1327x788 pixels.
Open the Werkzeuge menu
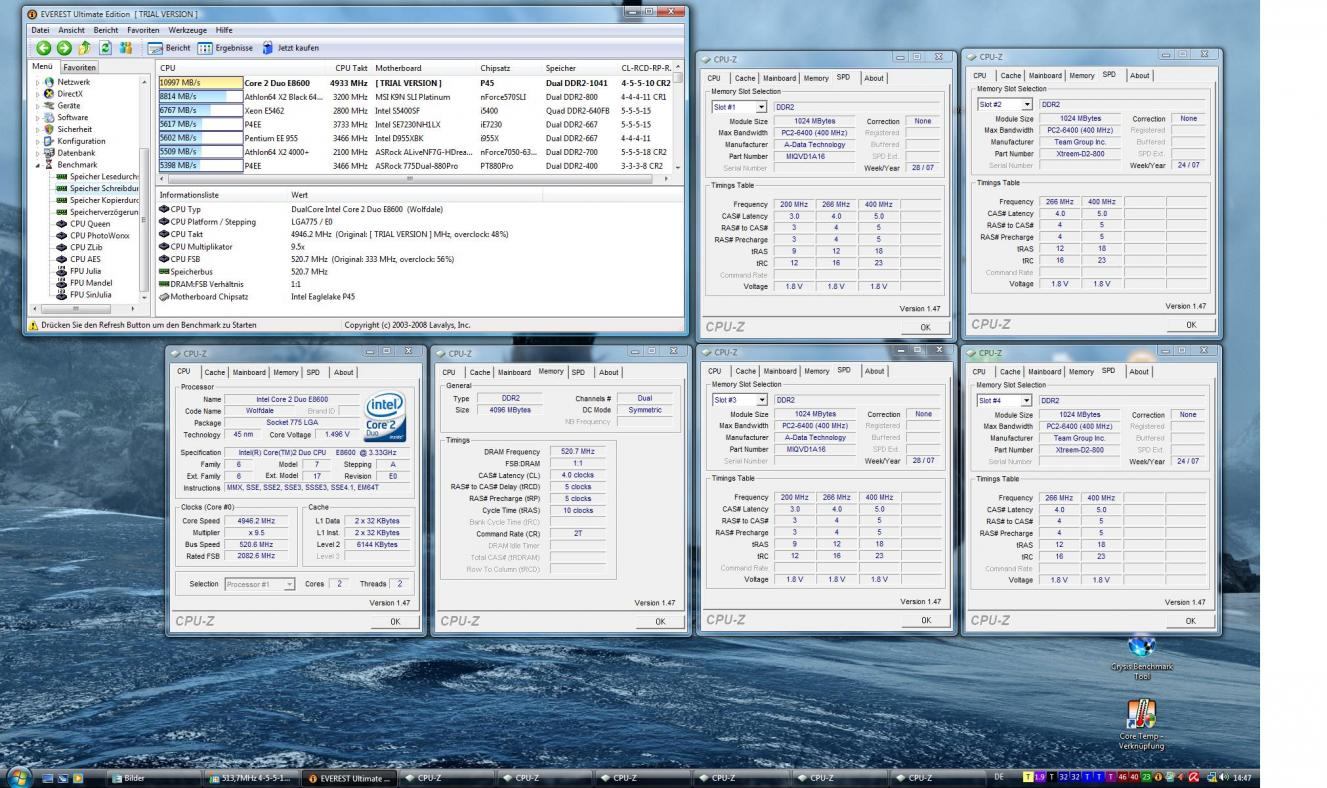[187, 30]
